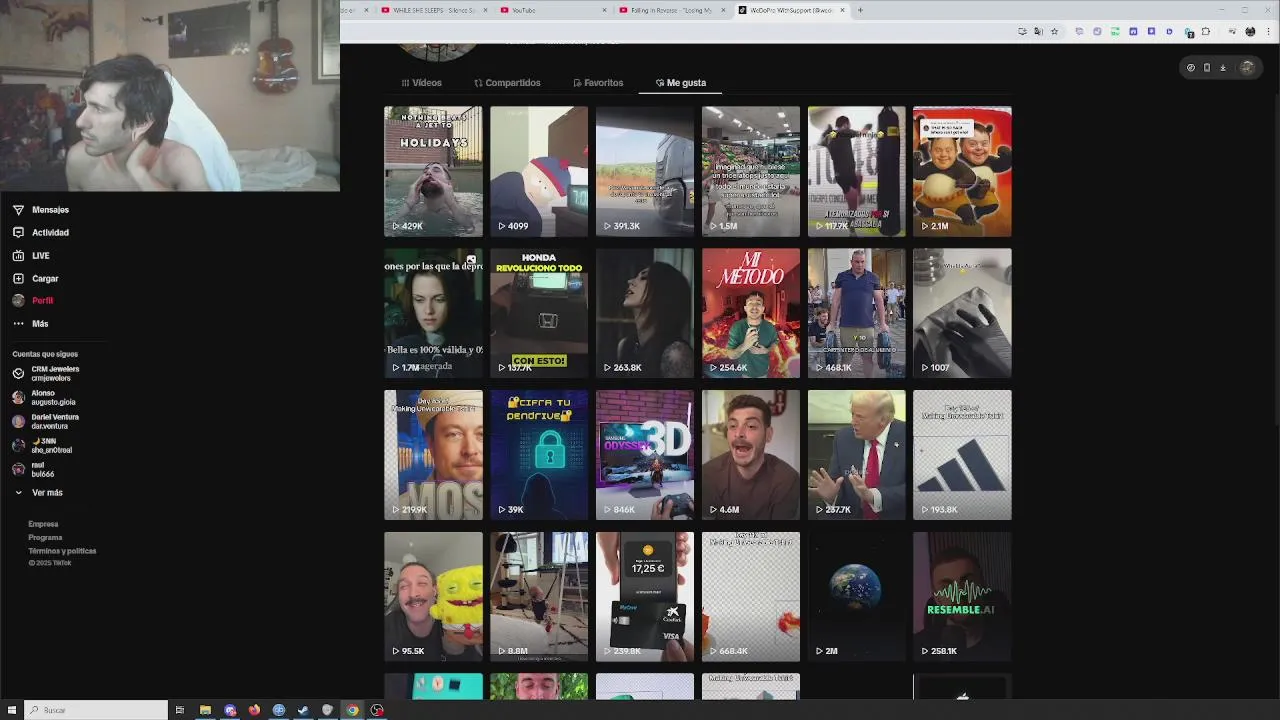Image resolution: width=1280 pixels, height=720 pixels.
Task: Select the Me gusta tab
Action: tap(681, 83)
